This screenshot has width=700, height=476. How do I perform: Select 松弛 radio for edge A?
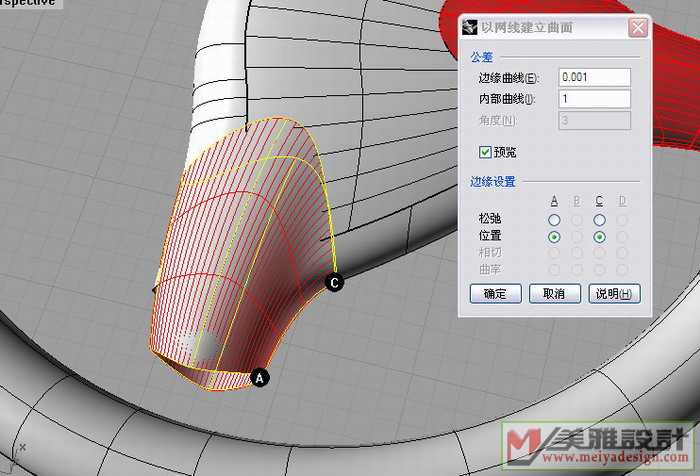tap(554, 219)
